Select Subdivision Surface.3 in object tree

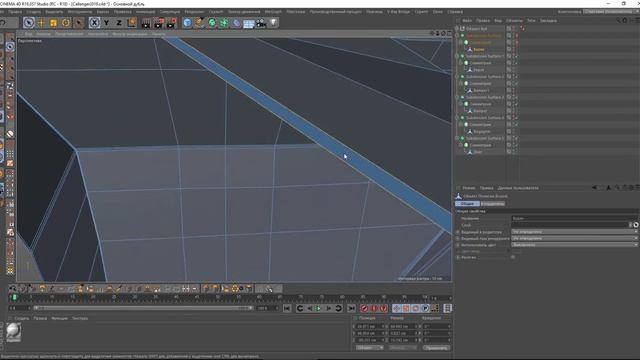pos(484,97)
